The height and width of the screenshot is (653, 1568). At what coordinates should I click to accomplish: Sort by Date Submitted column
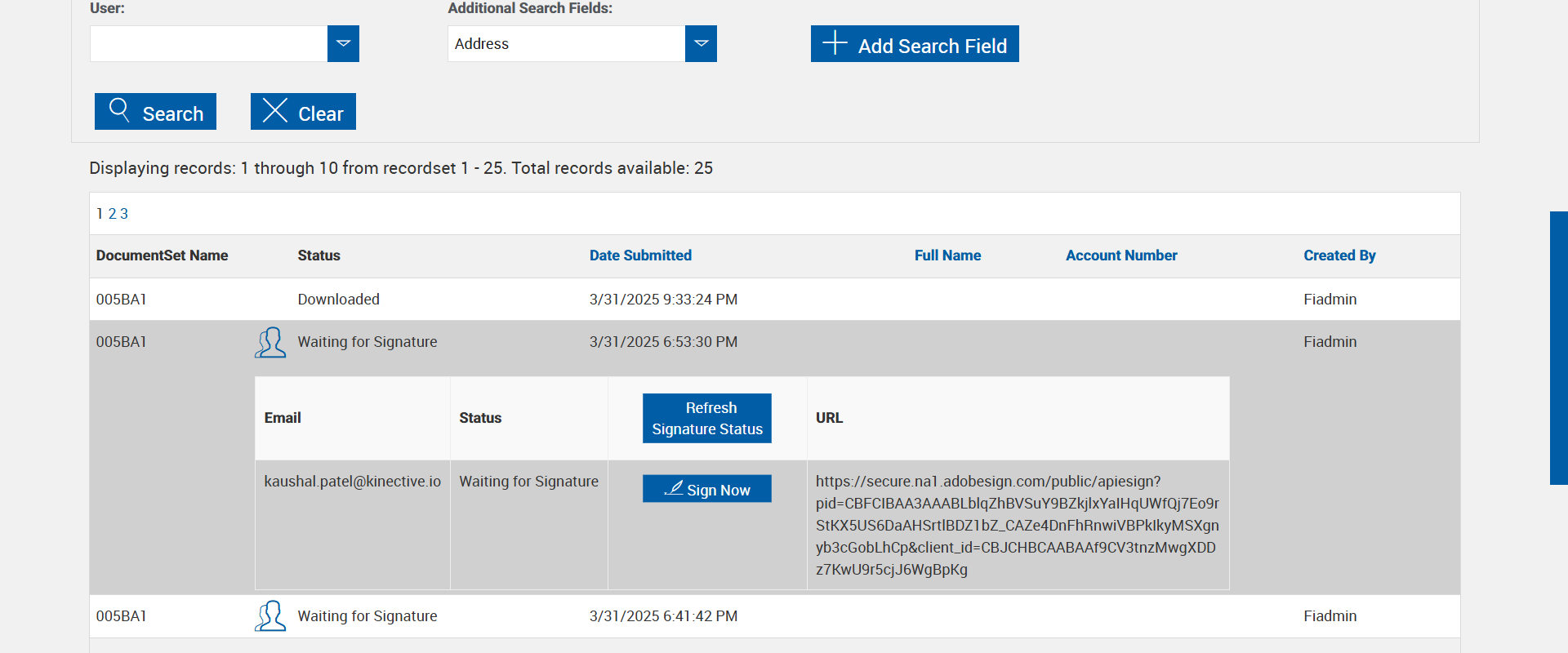coord(640,255)
